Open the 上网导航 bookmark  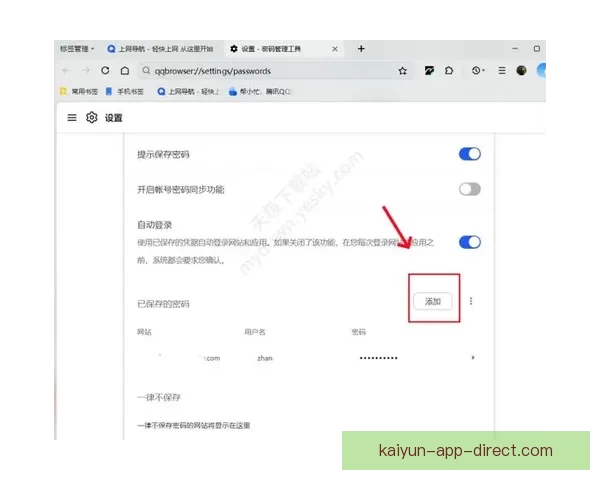(189, 91)
